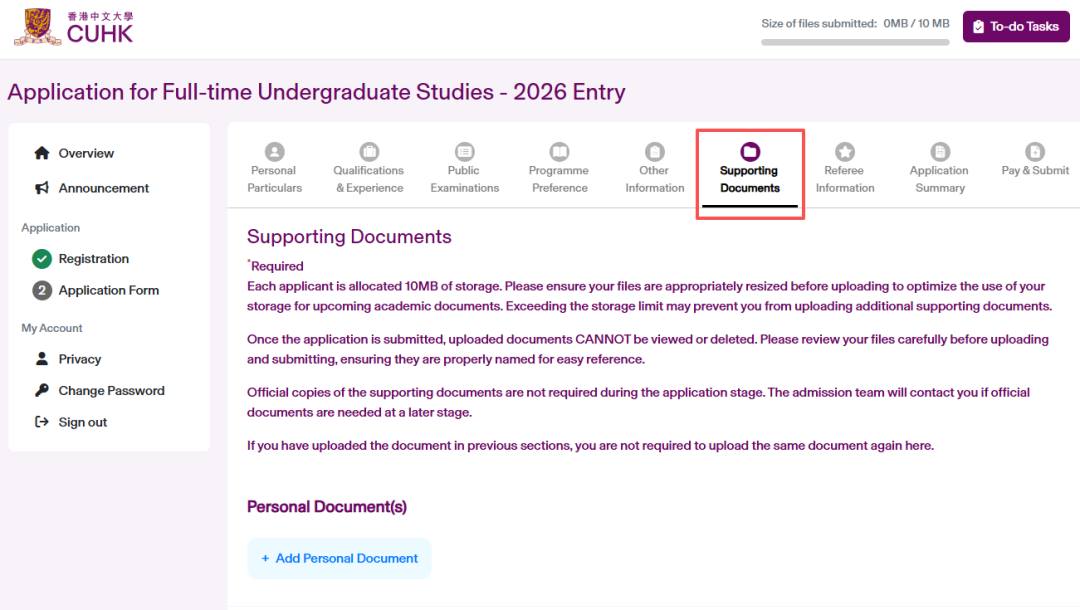Click the CUHK university logo

(x=74, y=27)
